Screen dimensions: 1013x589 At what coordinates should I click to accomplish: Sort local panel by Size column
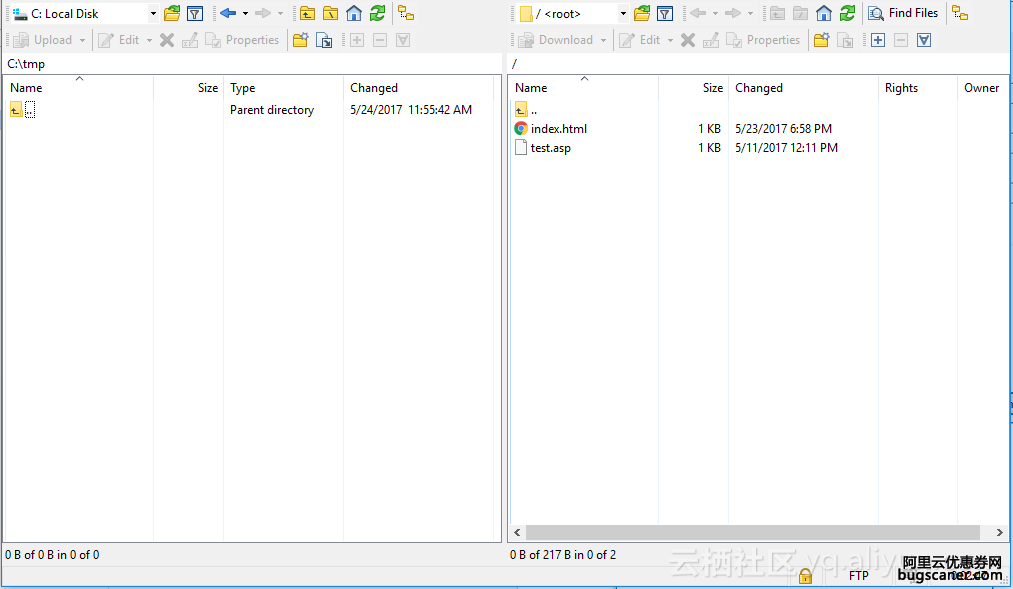click(188, 88)
